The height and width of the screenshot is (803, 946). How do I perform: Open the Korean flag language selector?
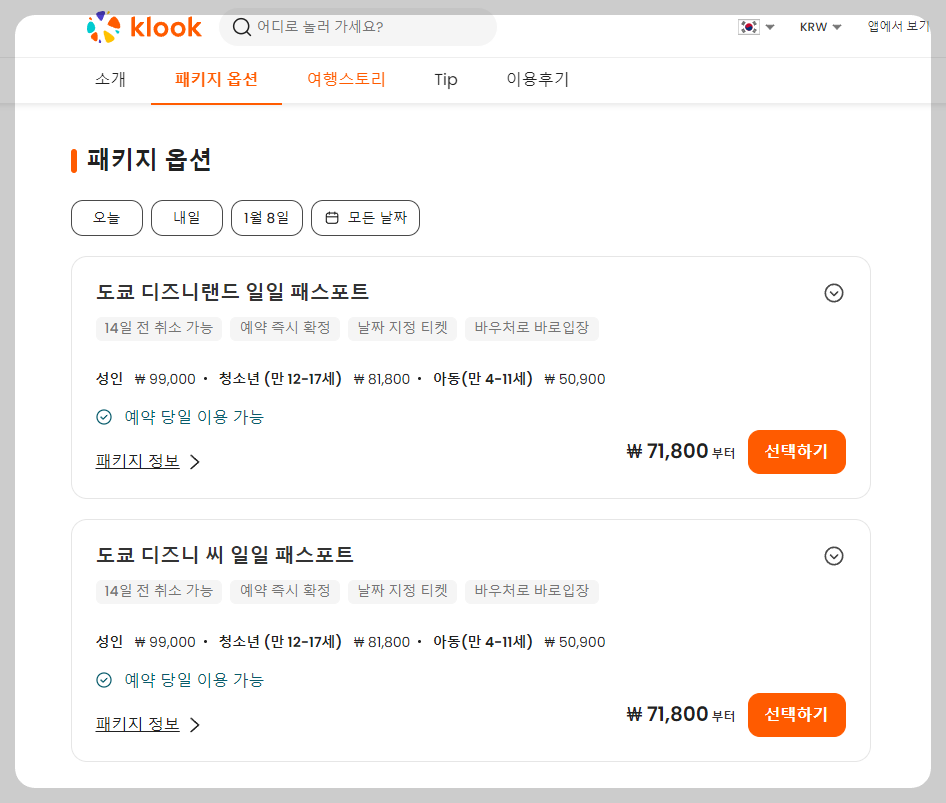click(756, 27)
